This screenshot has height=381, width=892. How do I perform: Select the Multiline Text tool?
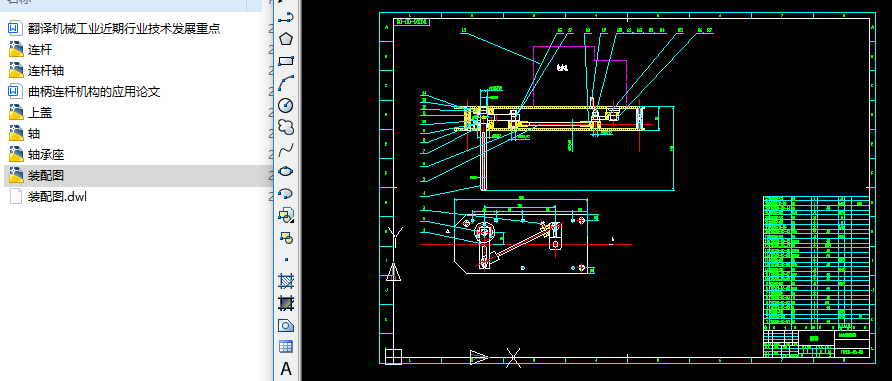(286, 368)
